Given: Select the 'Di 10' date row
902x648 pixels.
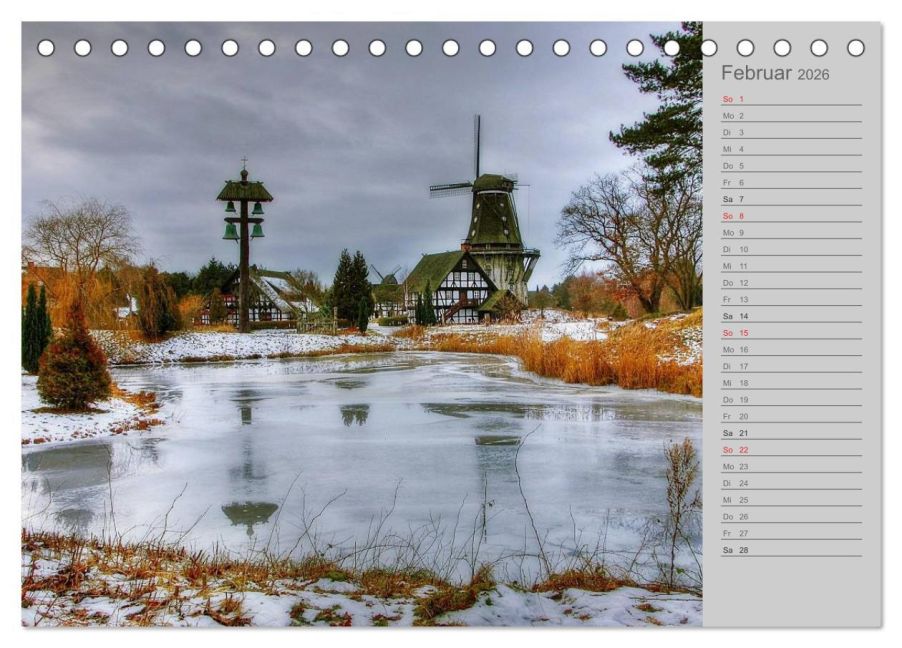Looking at the screenshot, I should 792,249.
